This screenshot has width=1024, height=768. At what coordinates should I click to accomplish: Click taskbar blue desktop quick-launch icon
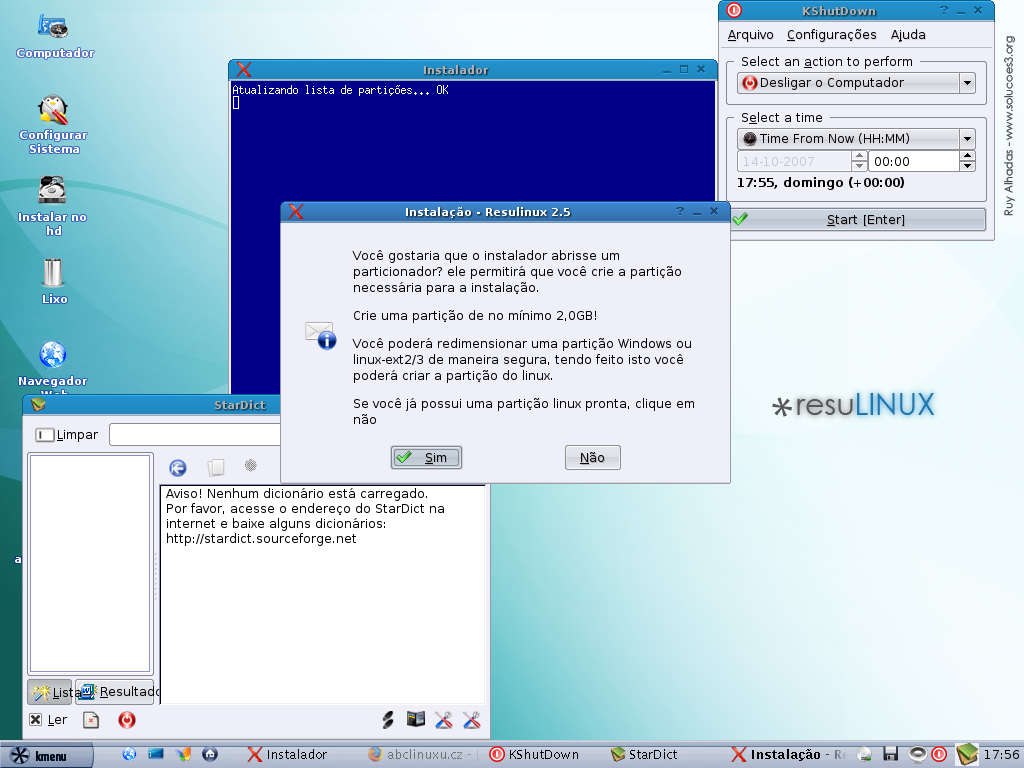[155, 754]
